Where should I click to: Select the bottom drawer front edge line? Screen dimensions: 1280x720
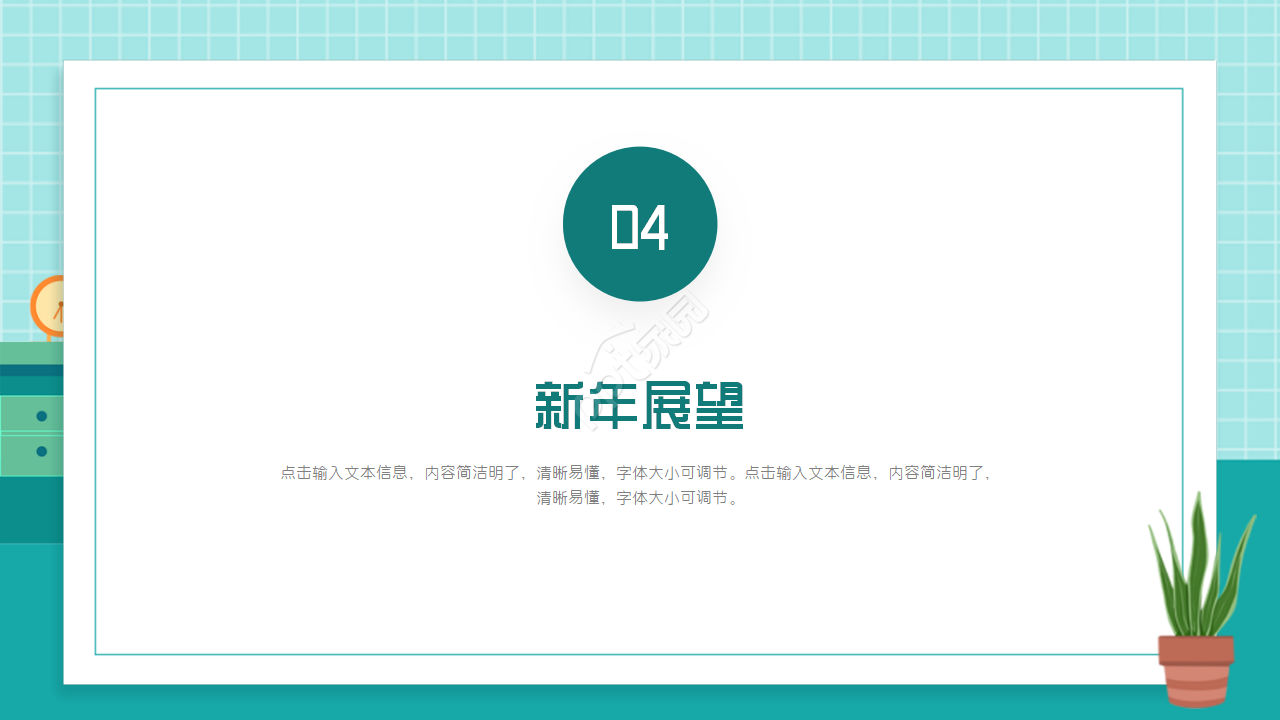pos(30,475)
